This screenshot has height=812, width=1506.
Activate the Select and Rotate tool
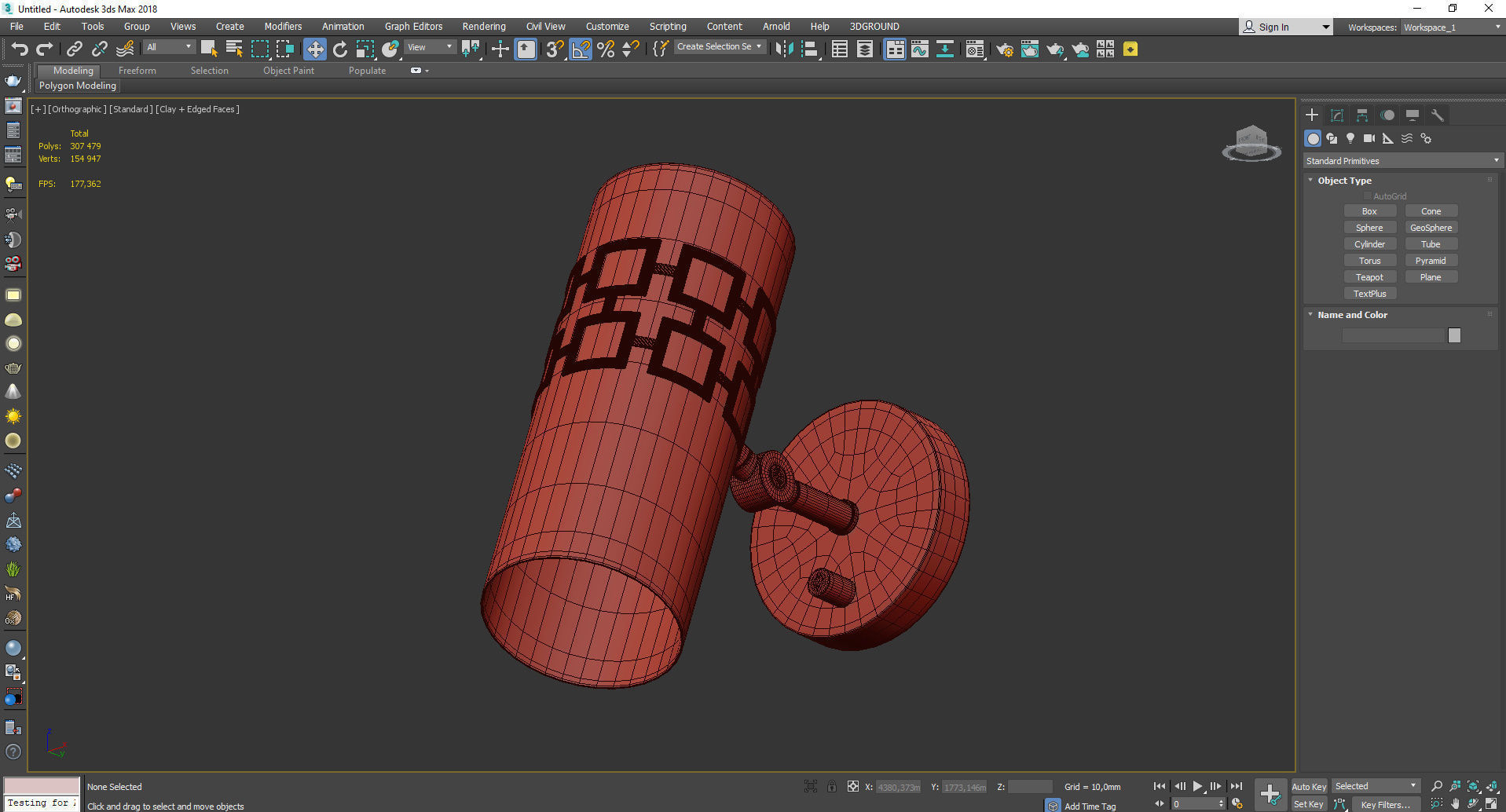click(x=340, y=49)
